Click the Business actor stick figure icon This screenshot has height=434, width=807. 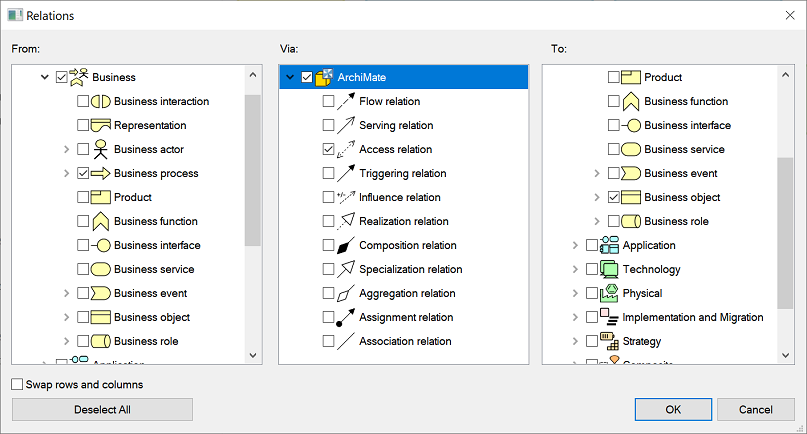coord(100,149)
